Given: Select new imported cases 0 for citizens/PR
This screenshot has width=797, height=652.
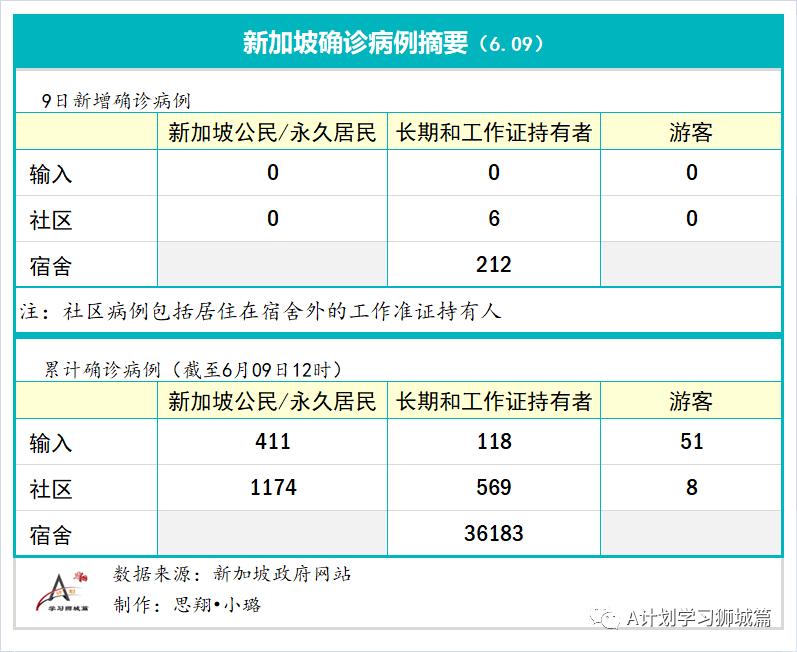Looking at the screenshot, I should pyautogui.click(x=273, y=173).
